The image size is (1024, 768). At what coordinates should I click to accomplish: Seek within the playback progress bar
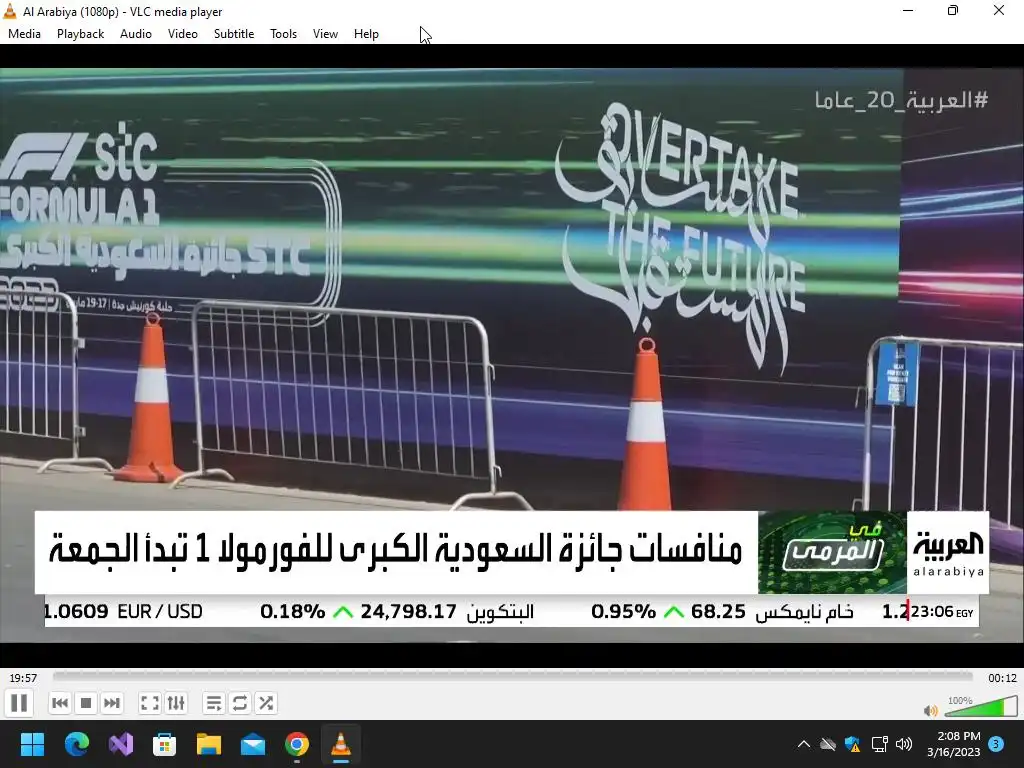513,677
